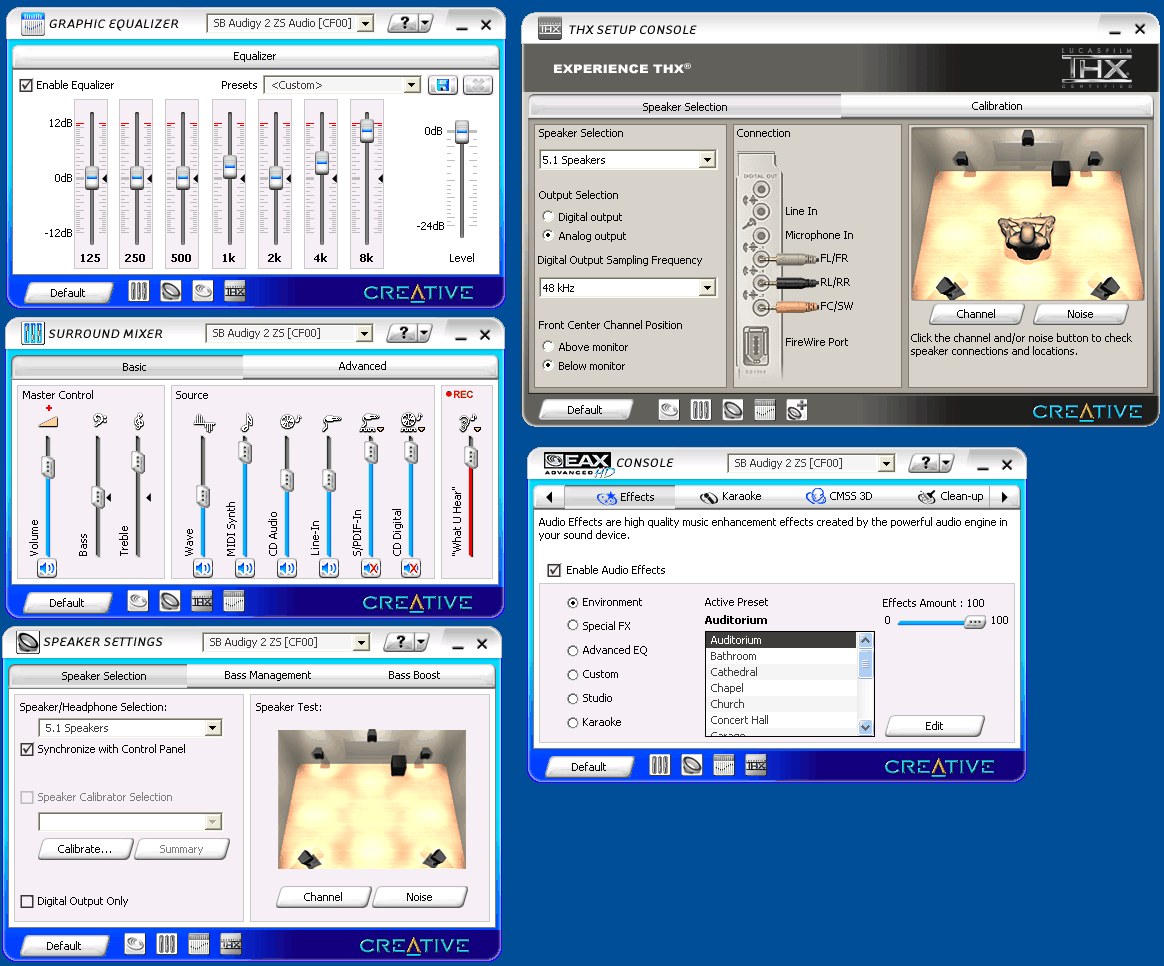The image size is (1164, 966).
Task: Open THX console from EAX Console toolbar
Action: [756, 765]
